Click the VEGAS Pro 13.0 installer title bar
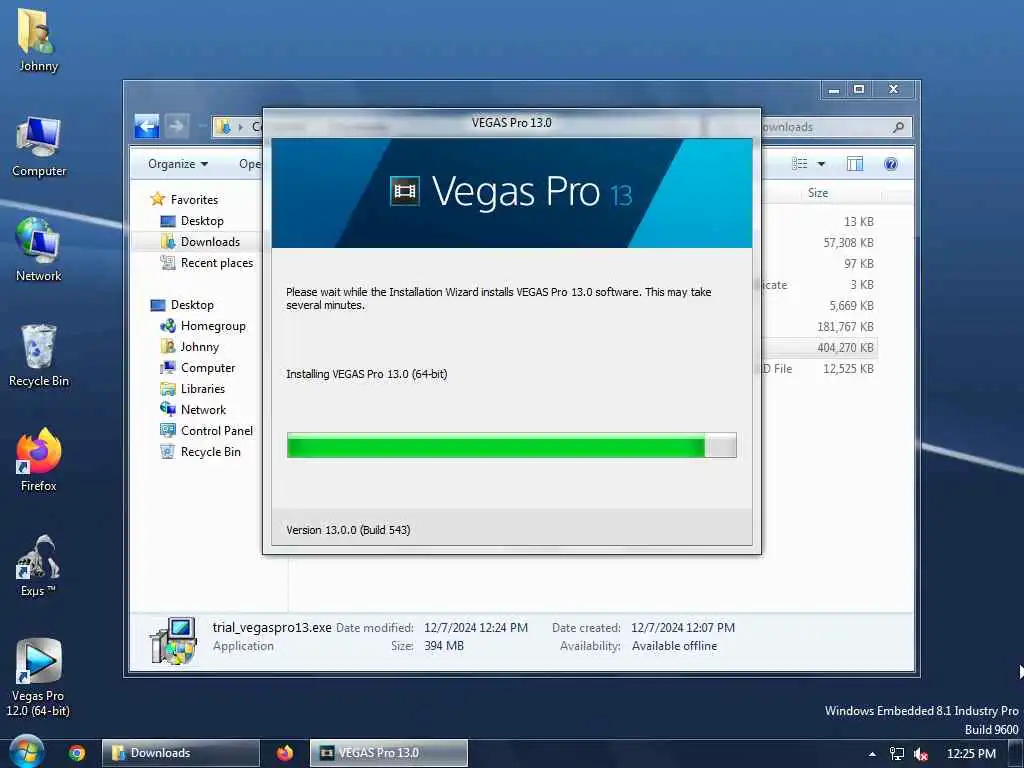This screenshot has height=768, width=1024. [511, 123]
